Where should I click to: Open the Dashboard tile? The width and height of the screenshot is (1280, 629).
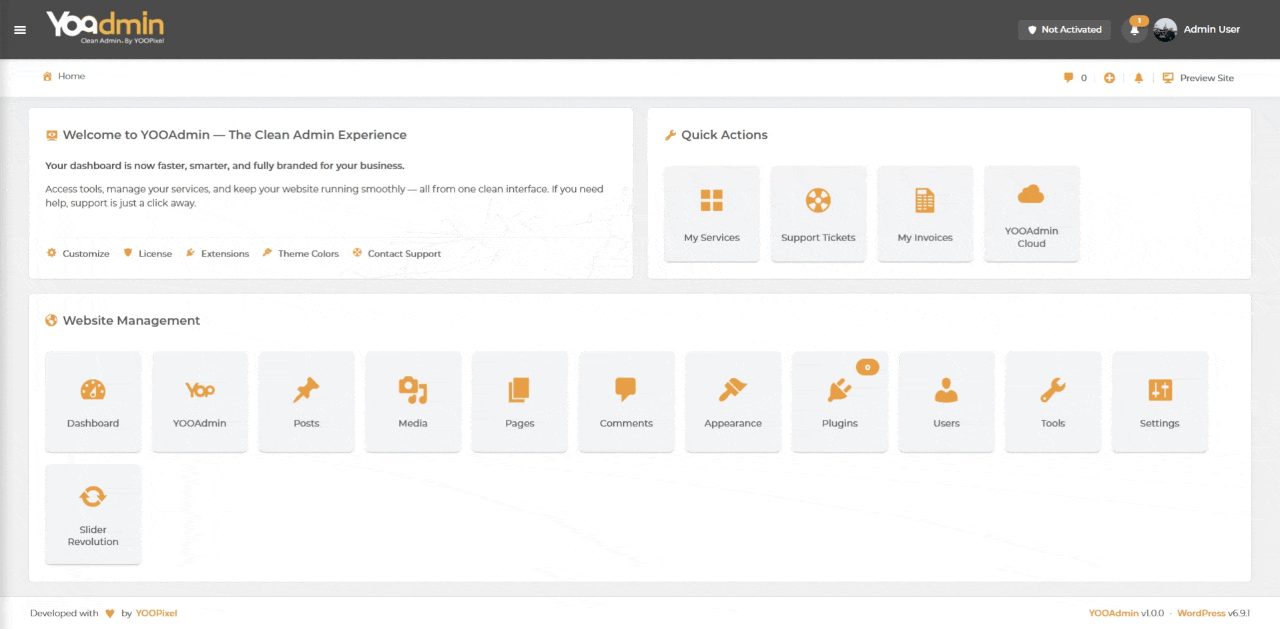click(x=93, y=401)
